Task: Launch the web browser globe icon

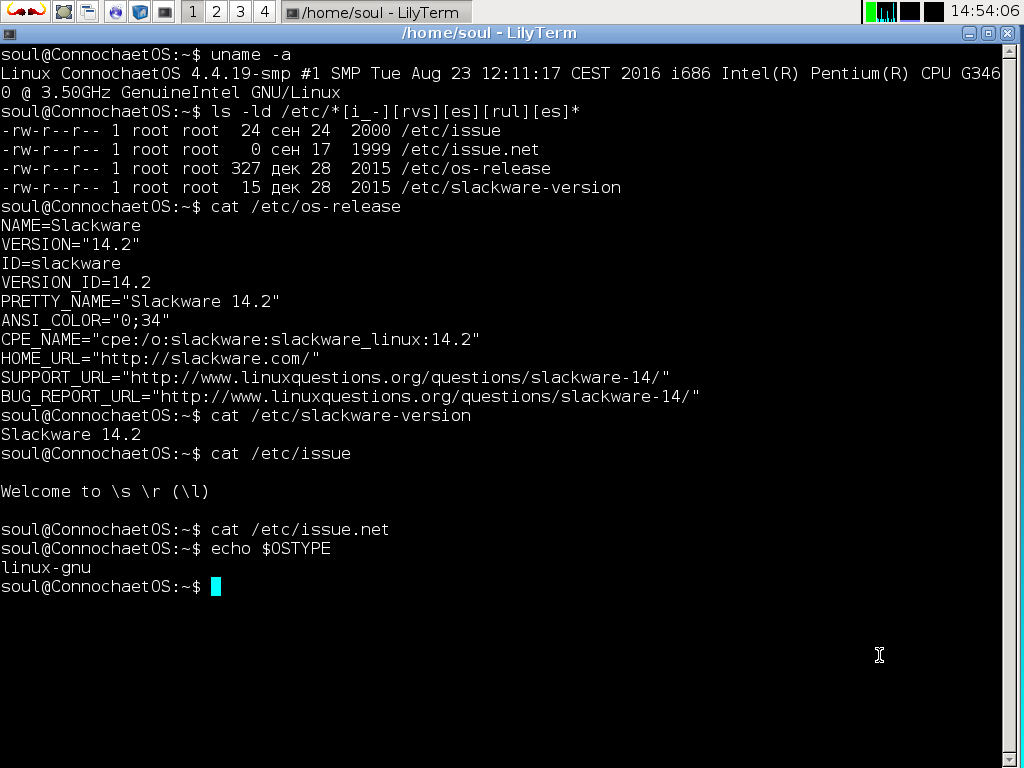Action: click(x=116, y=12)
